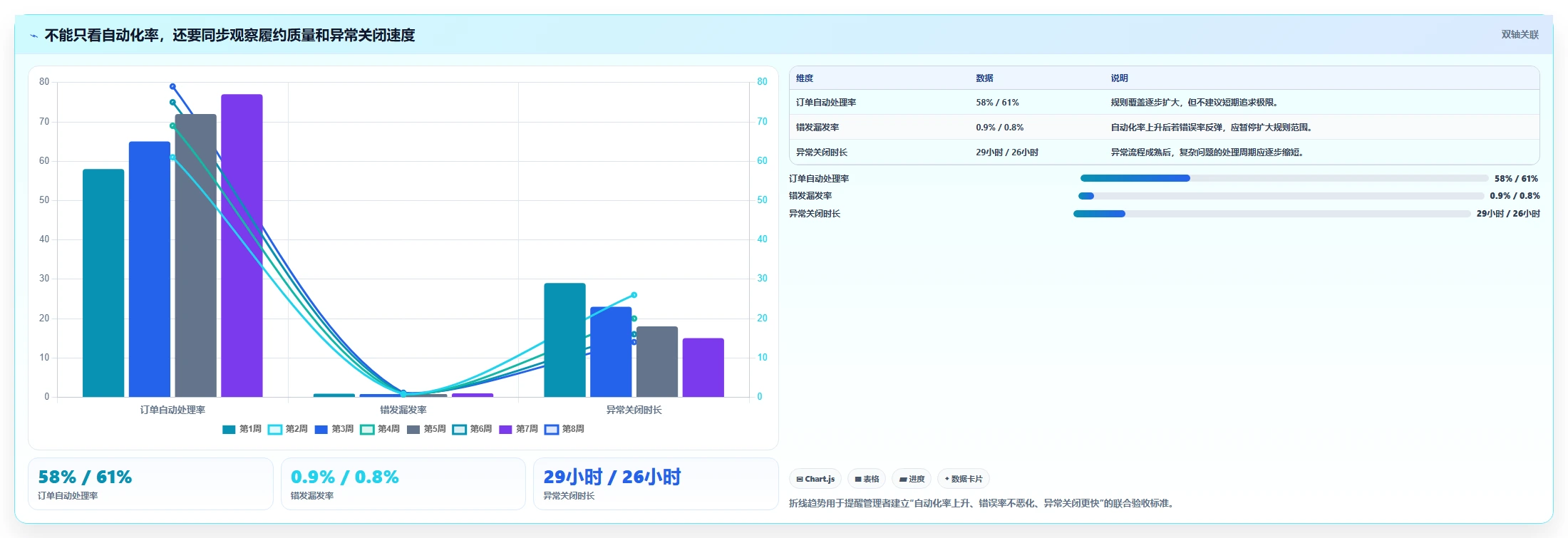Toggle the 第2周 legend item
Image resolution: width=1568 pixels, height=538 pixels.
[x=288, y=429]
